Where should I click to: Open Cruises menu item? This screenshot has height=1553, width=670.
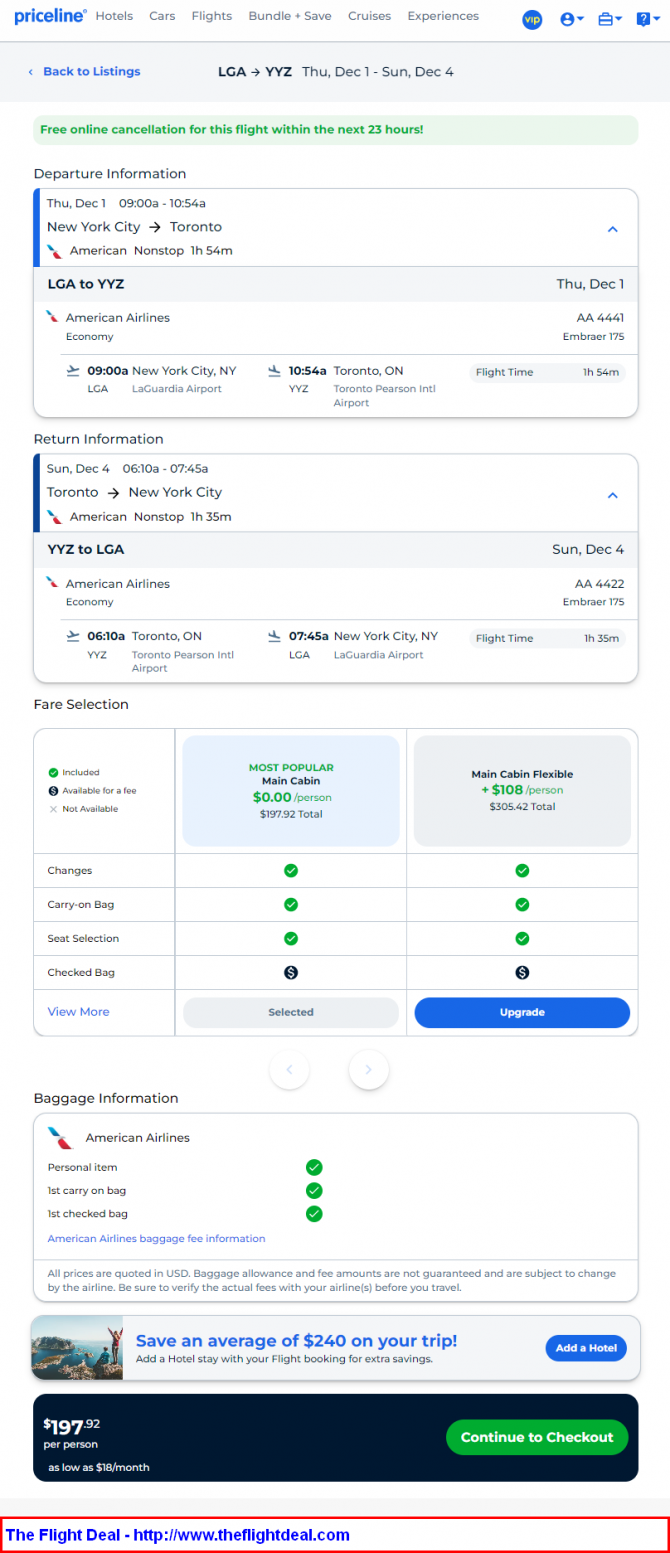coord(369,16)
